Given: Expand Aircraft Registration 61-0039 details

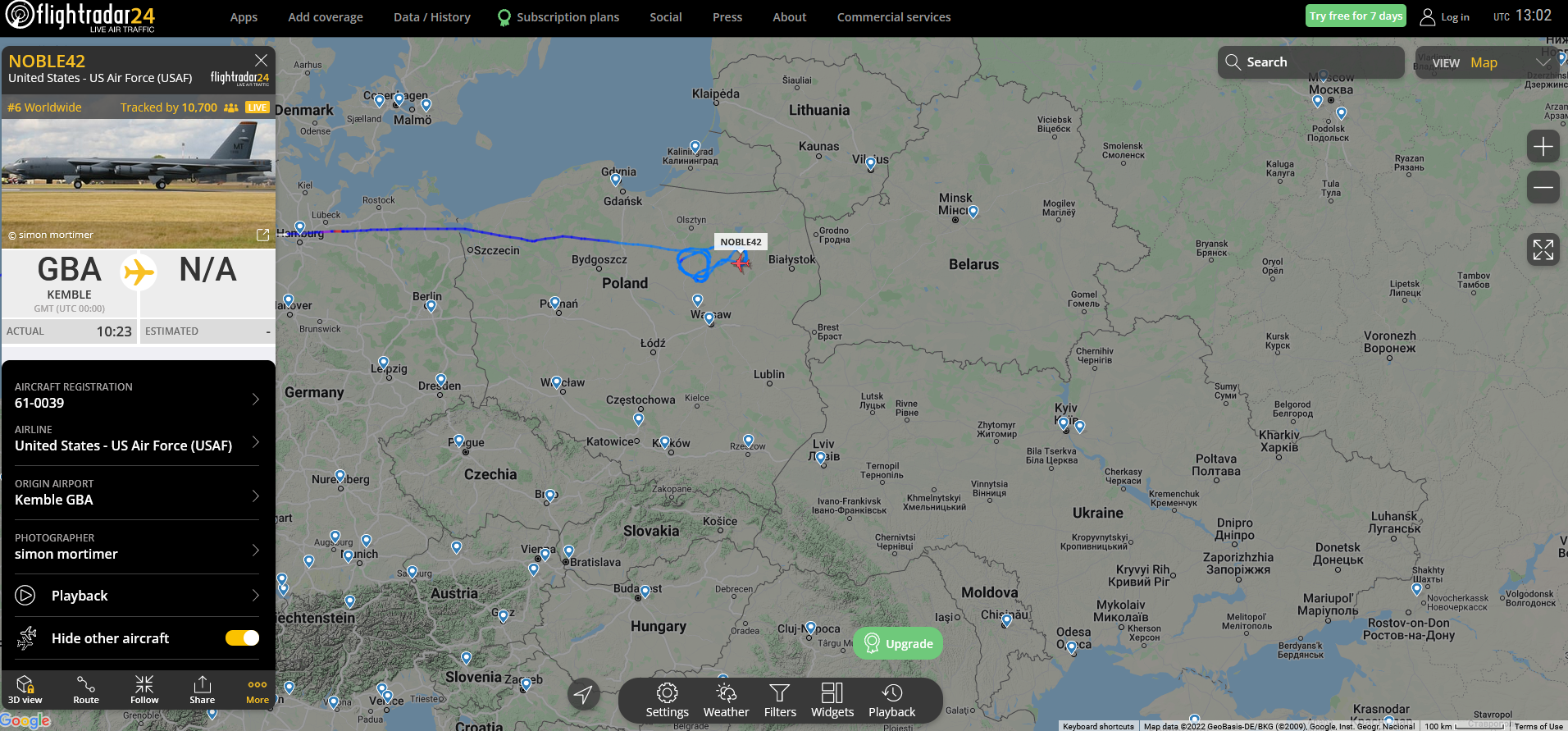Looking at the screenshot, I should tap(137, 395).
